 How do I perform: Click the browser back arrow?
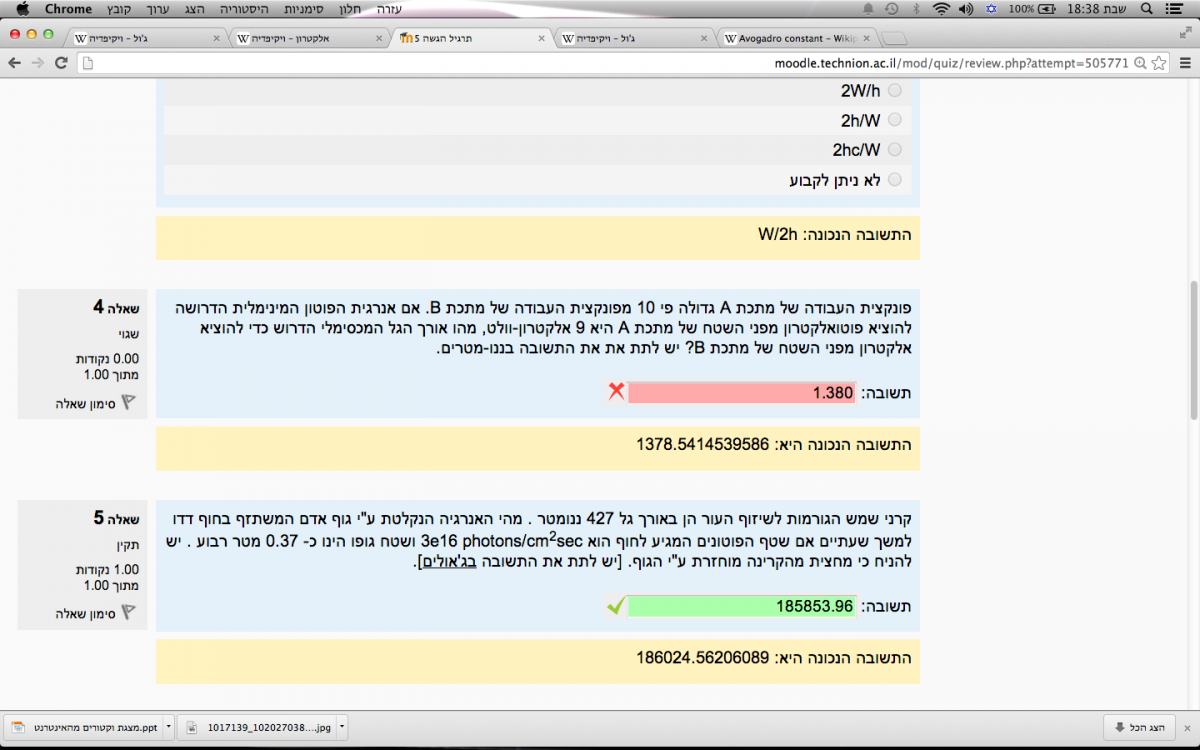coord(15,63)
